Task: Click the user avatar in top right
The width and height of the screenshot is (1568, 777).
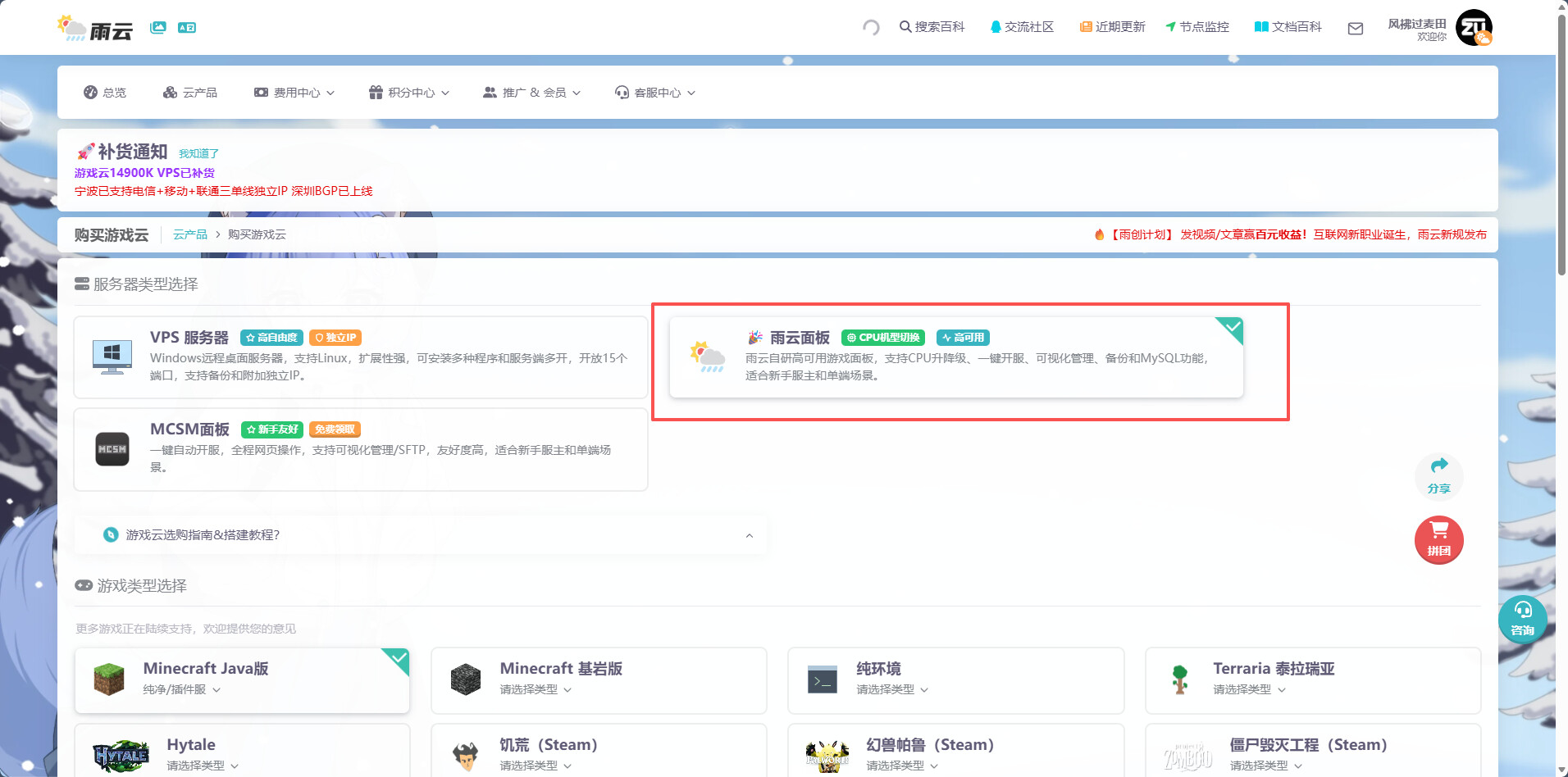Action: [x=1474, y=28]
